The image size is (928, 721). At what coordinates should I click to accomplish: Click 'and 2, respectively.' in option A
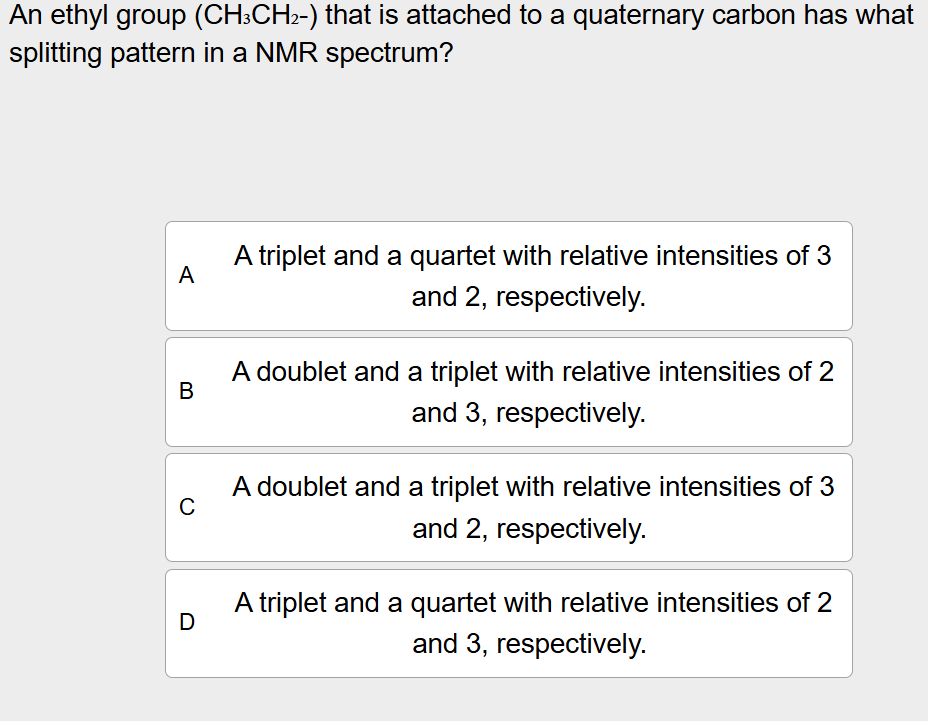529,297
